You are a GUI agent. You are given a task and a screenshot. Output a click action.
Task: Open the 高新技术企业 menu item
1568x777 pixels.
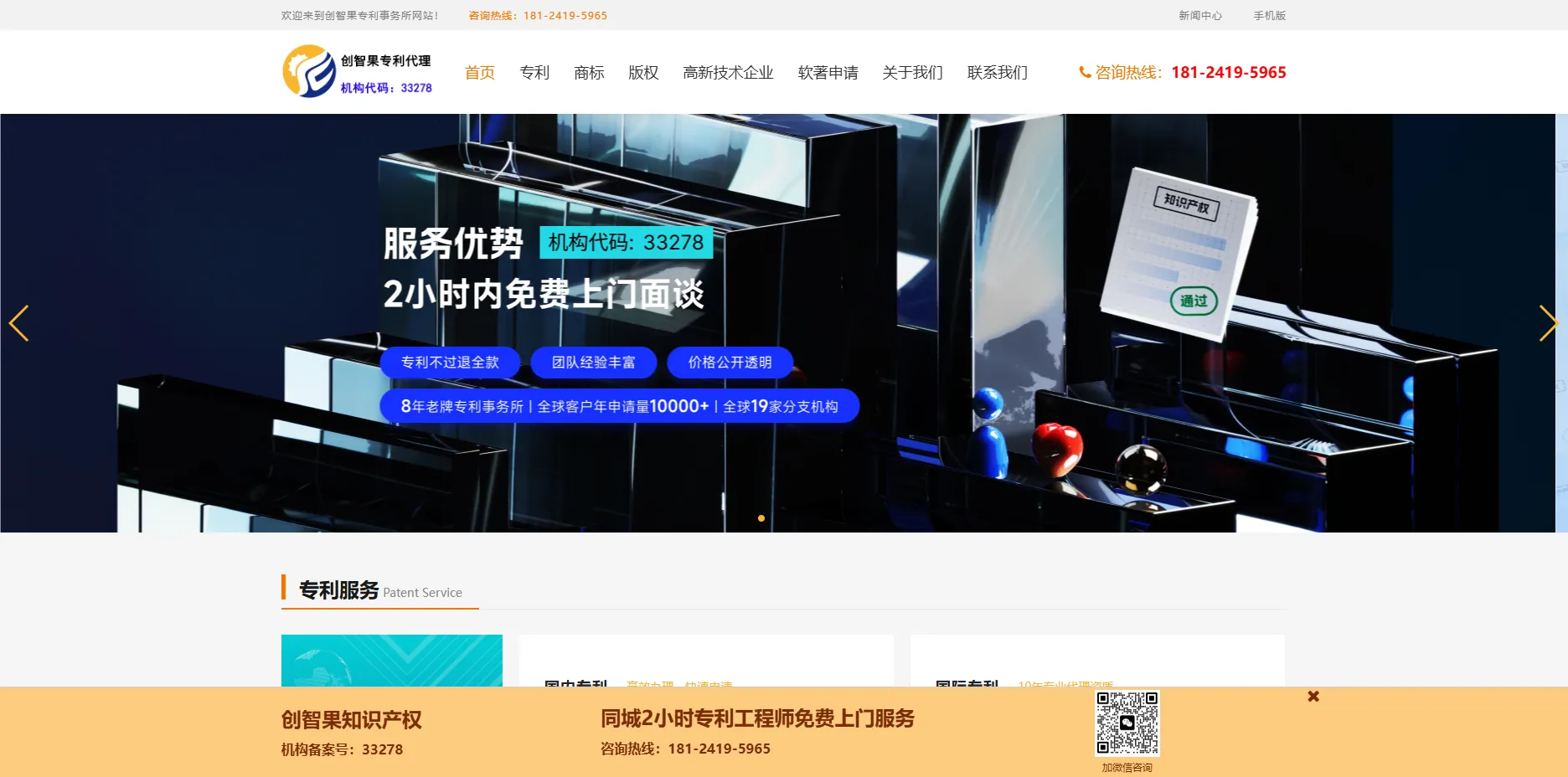728,73
